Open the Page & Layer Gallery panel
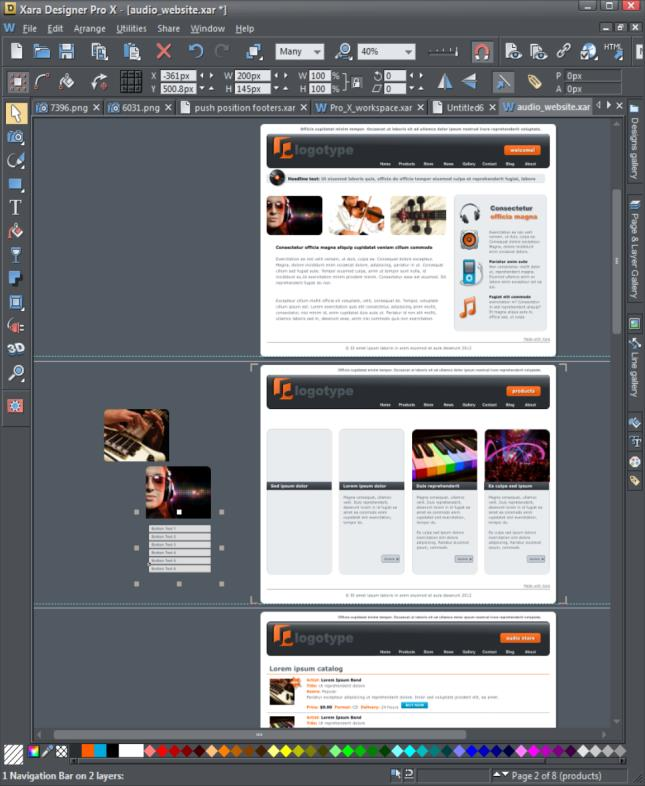The image size is (645, 786). pyautogui.click(x=634, y=250)
